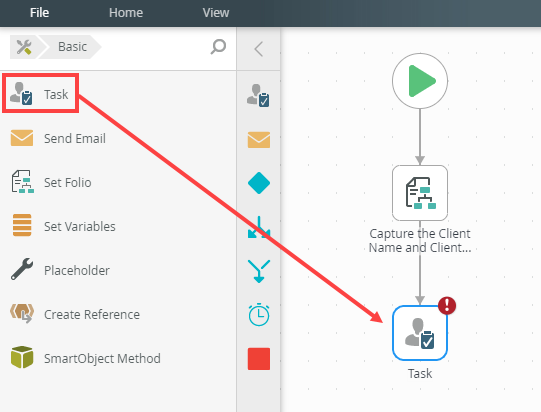Open the File menu
Screen dimensions: 541x412
click(39, 13)
